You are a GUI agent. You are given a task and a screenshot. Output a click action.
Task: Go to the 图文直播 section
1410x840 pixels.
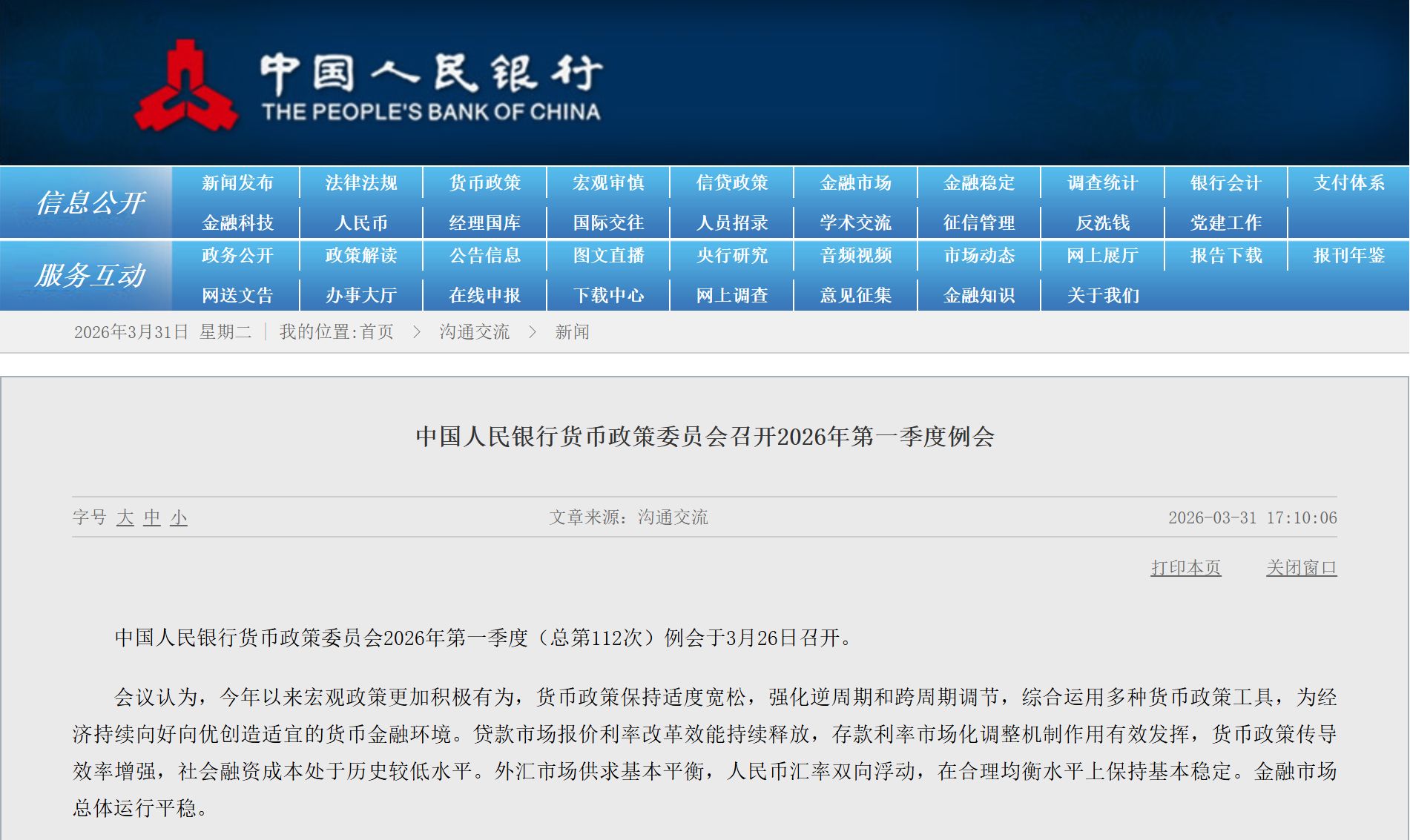coord(607,256)
